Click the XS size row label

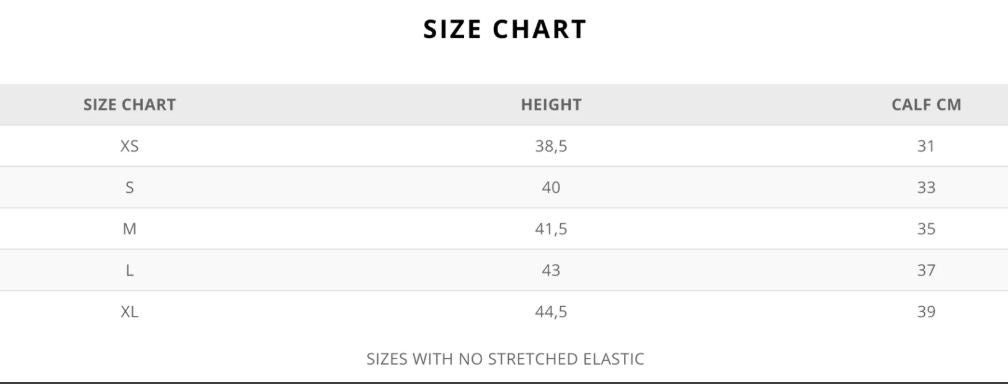[129, 146]
